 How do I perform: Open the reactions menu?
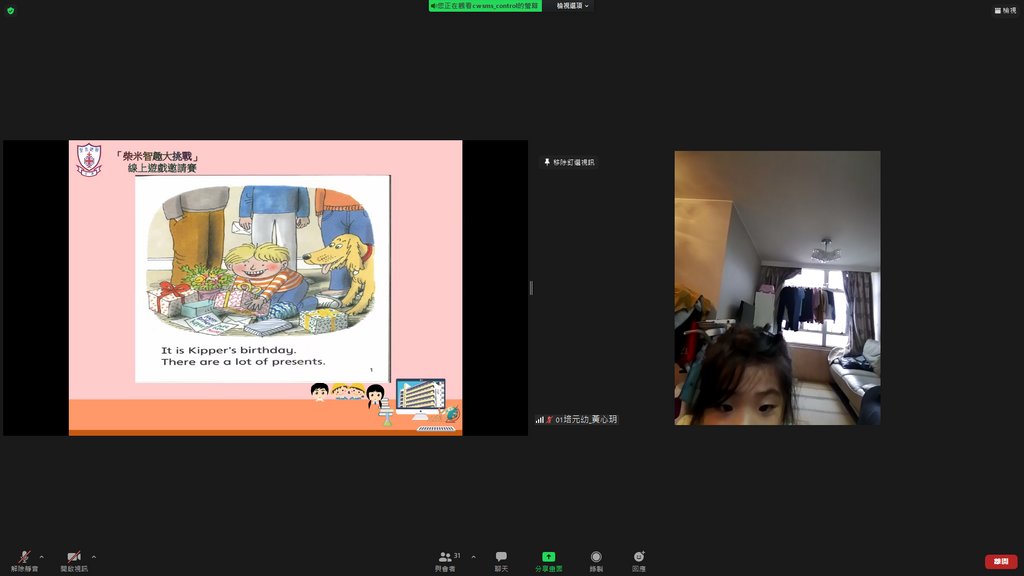[639, 560]
